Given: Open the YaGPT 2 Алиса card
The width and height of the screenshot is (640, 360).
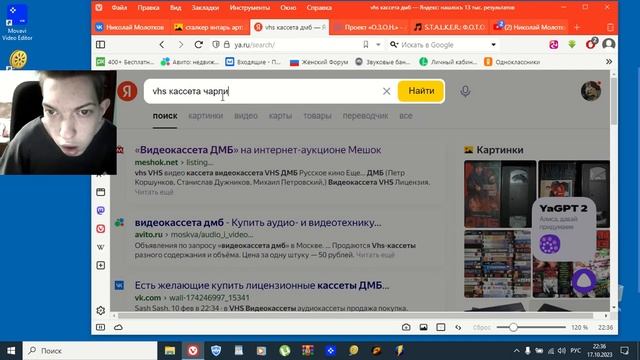Looking at the screenshot, I should pos(564,229).
